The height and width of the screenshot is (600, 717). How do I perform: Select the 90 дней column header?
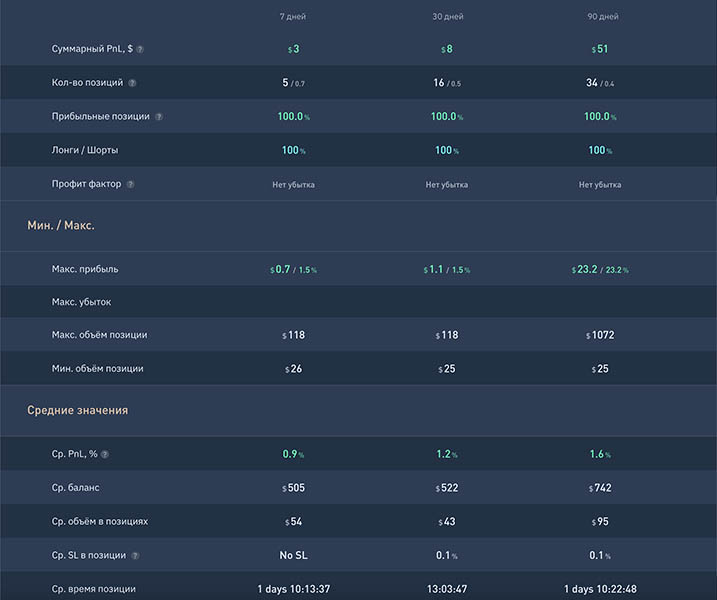click(x=600, y=17)
